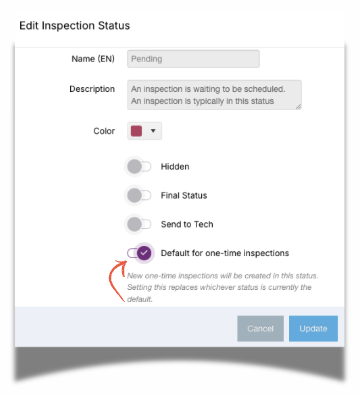360x396 pixels.
Task: Click Default for one-time inspections label
Action: tap(225, 253)
